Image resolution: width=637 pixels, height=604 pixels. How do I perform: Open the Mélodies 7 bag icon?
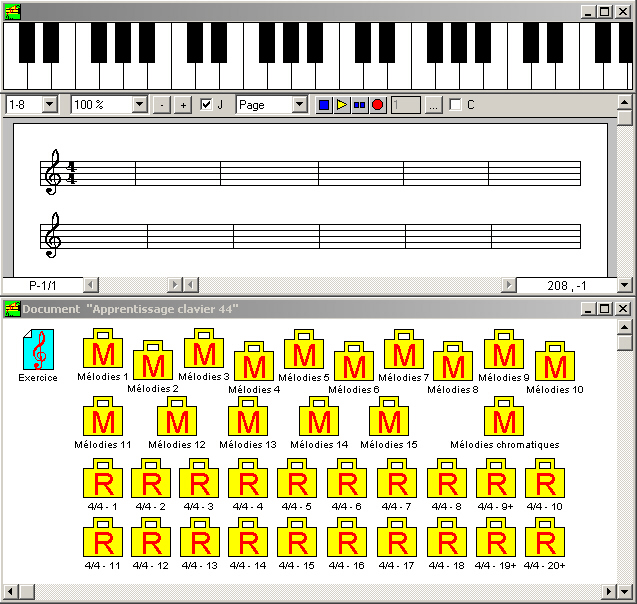(404, 349)
